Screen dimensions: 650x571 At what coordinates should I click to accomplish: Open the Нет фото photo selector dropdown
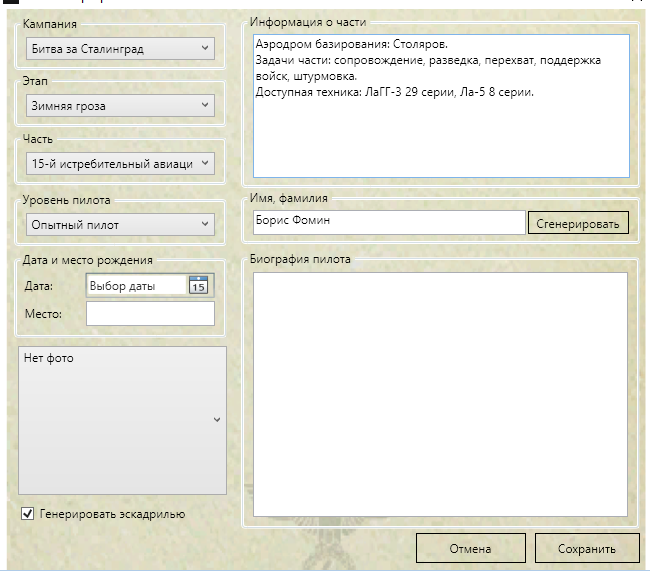122,420
